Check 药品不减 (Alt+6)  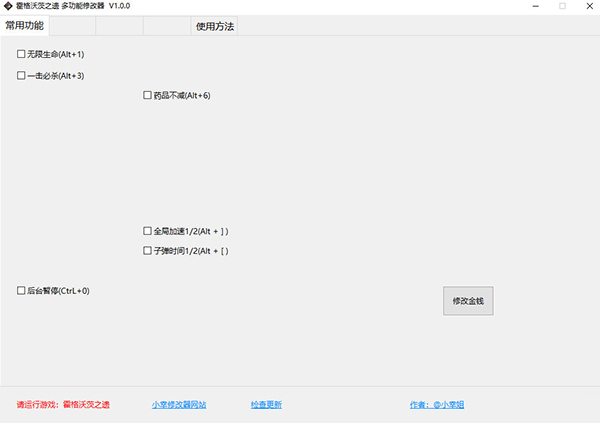(x=147, y=95)
